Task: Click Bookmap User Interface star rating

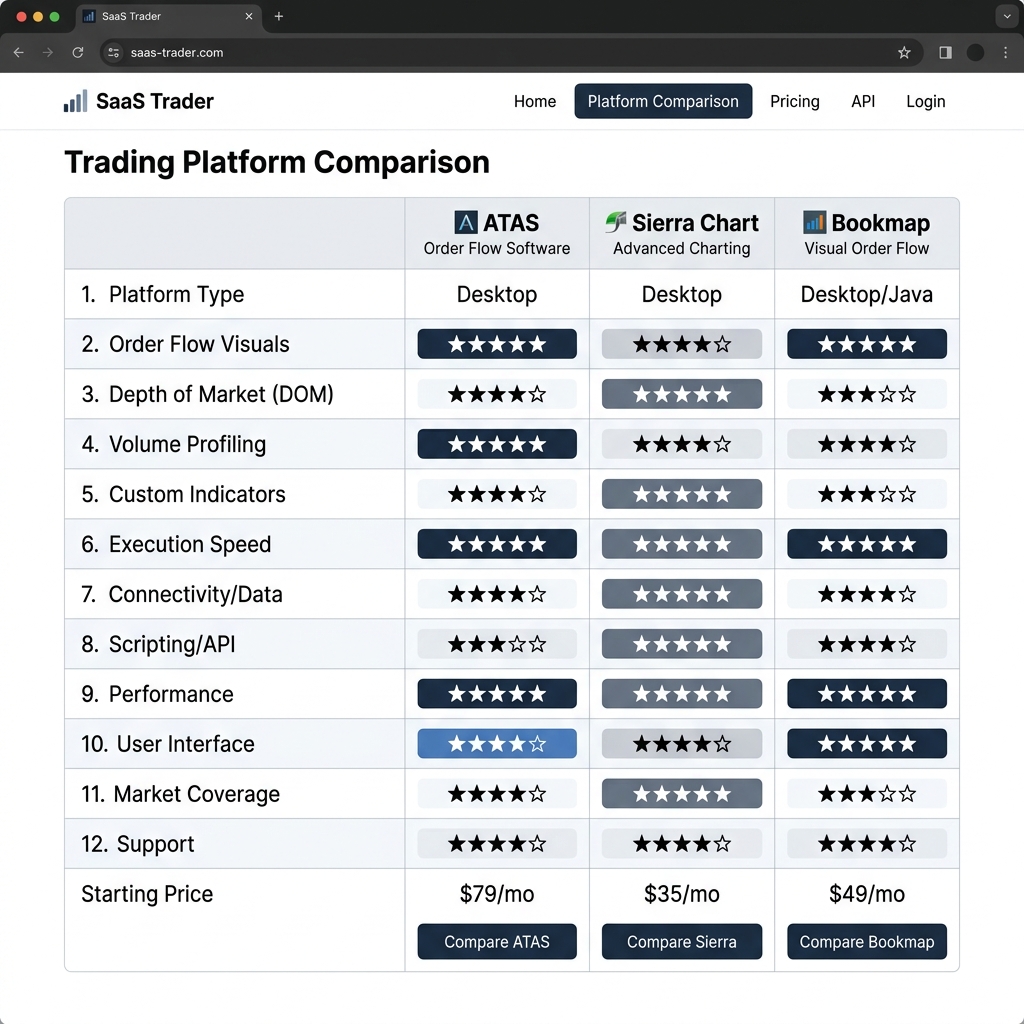Action: tap(867, 743)
